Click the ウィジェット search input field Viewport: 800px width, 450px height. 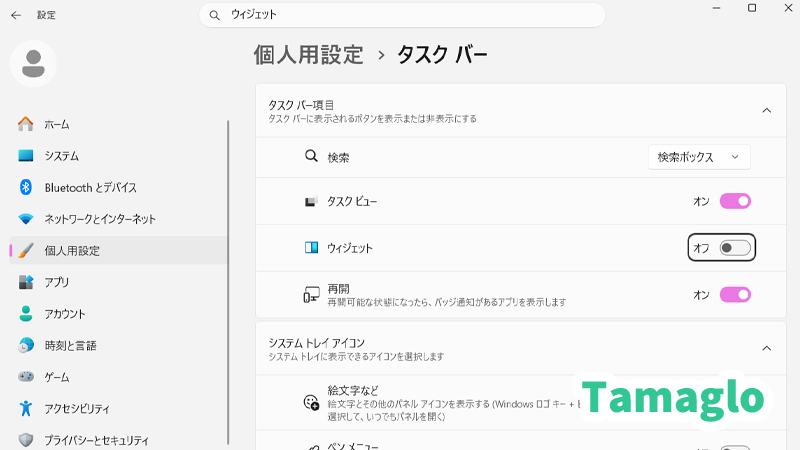click(x=410, y=15)
